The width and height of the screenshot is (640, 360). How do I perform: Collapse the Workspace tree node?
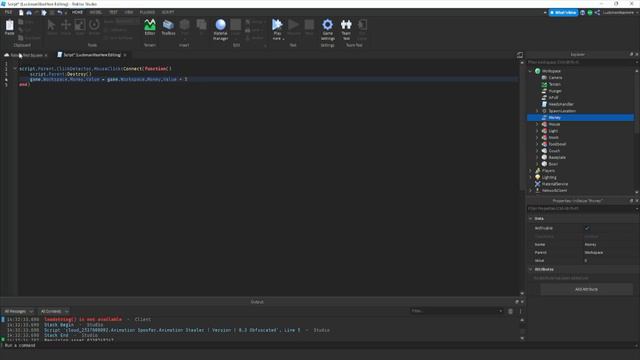click(531, 71)
